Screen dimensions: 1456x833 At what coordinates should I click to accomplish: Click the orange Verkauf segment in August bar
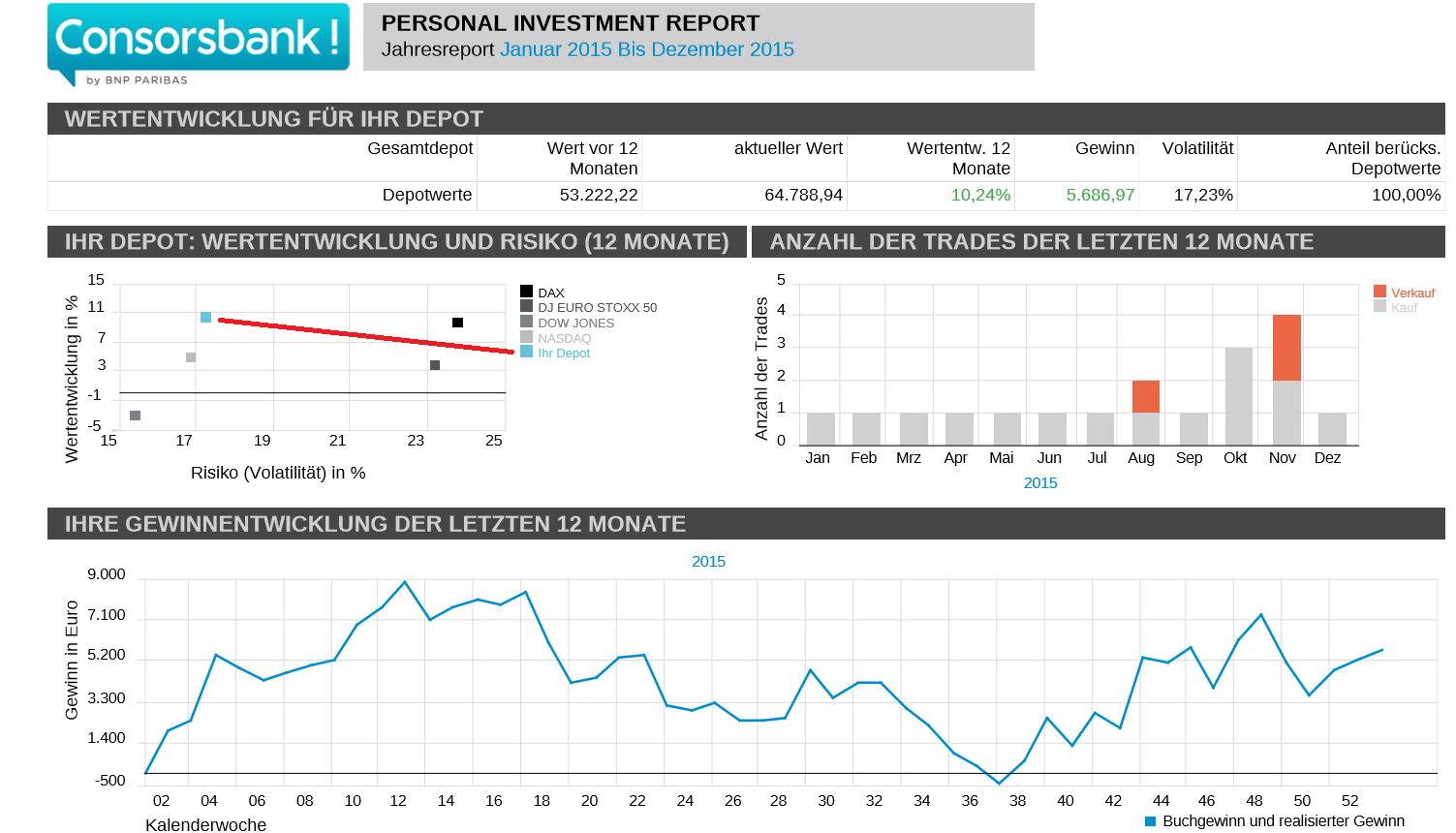click(1145, 396)
